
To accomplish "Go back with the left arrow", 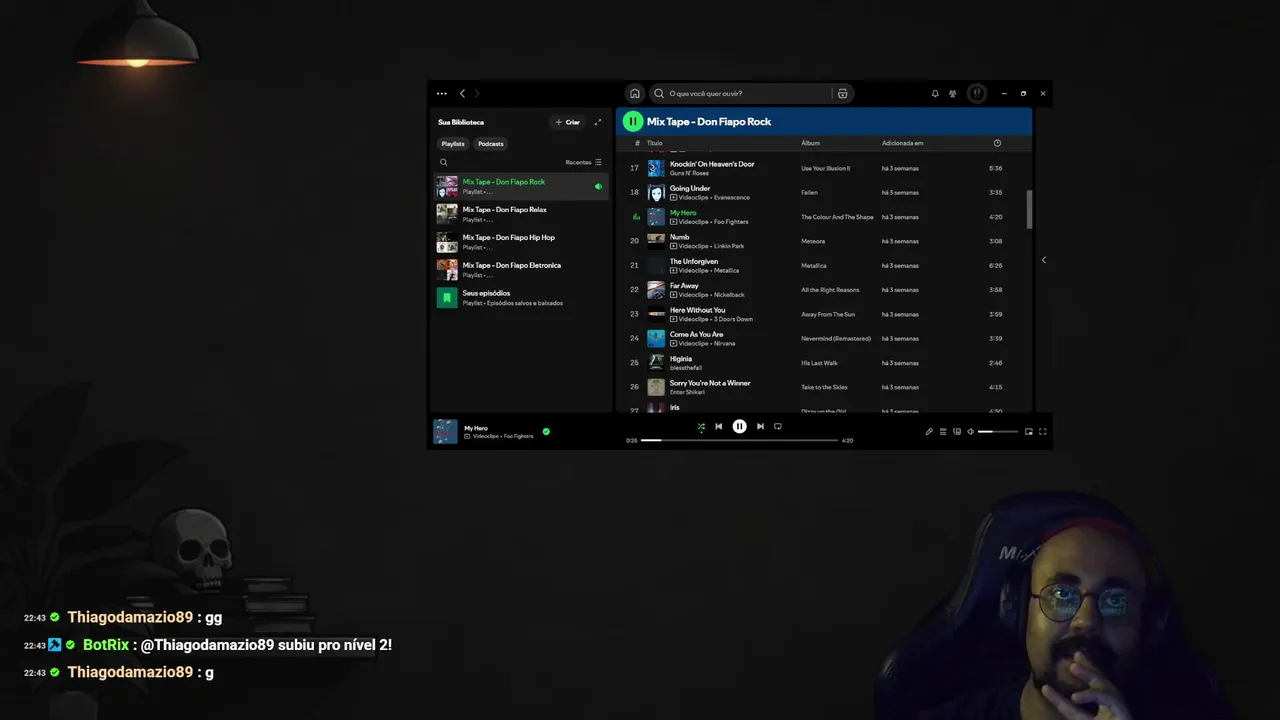I will coord(462,93).
